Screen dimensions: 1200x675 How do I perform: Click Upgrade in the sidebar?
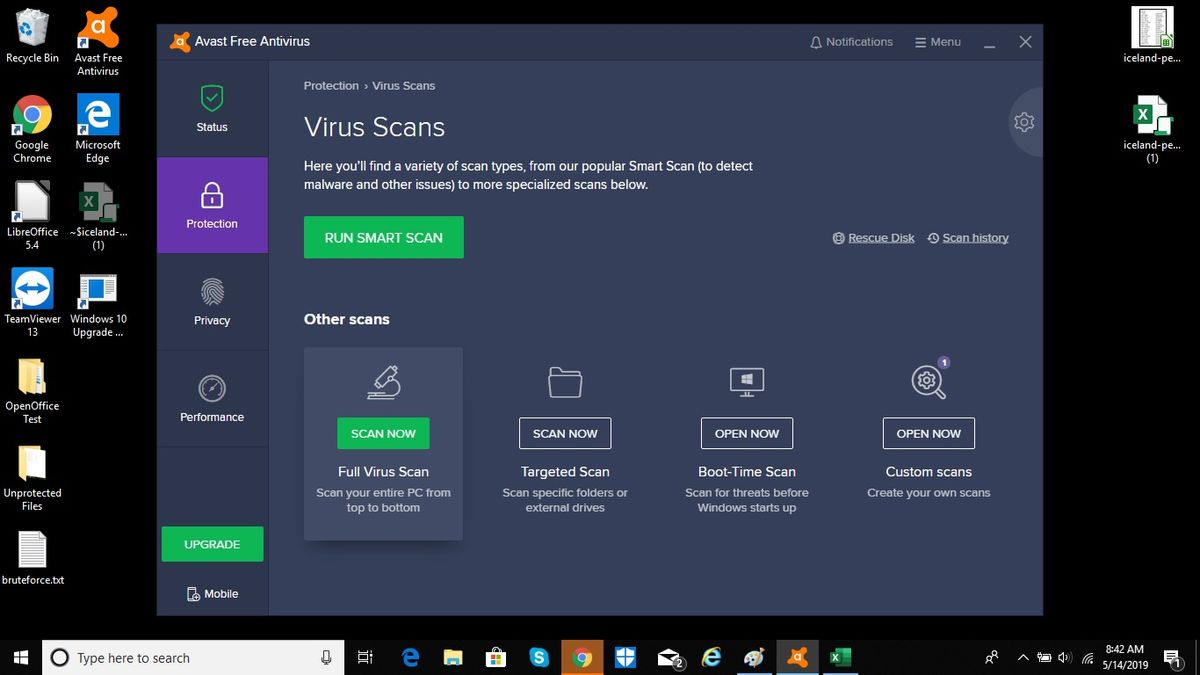click(x=212, y=544)
